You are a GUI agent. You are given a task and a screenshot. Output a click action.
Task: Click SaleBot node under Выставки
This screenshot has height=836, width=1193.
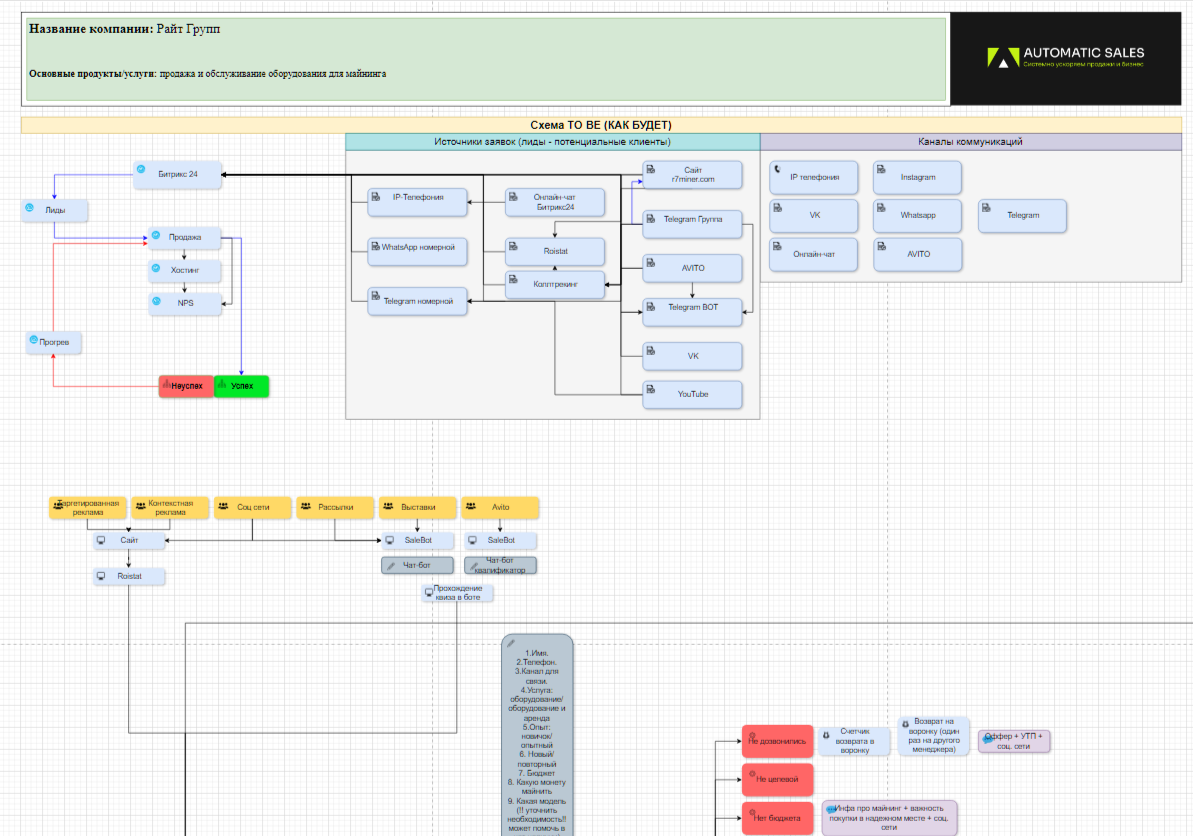click(x=418, y=540)
